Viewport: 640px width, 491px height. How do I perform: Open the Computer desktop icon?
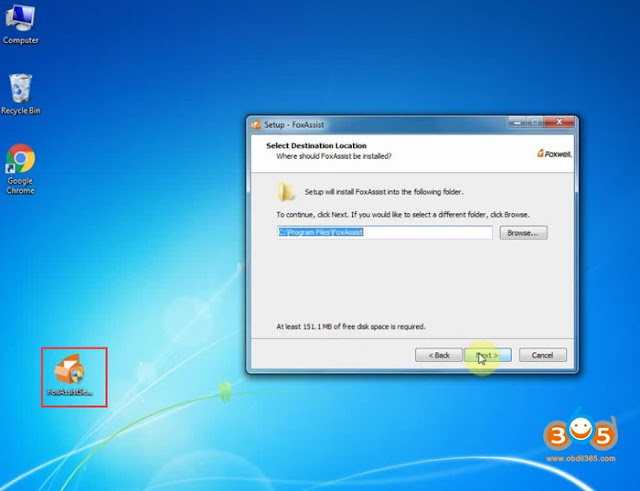20,22
